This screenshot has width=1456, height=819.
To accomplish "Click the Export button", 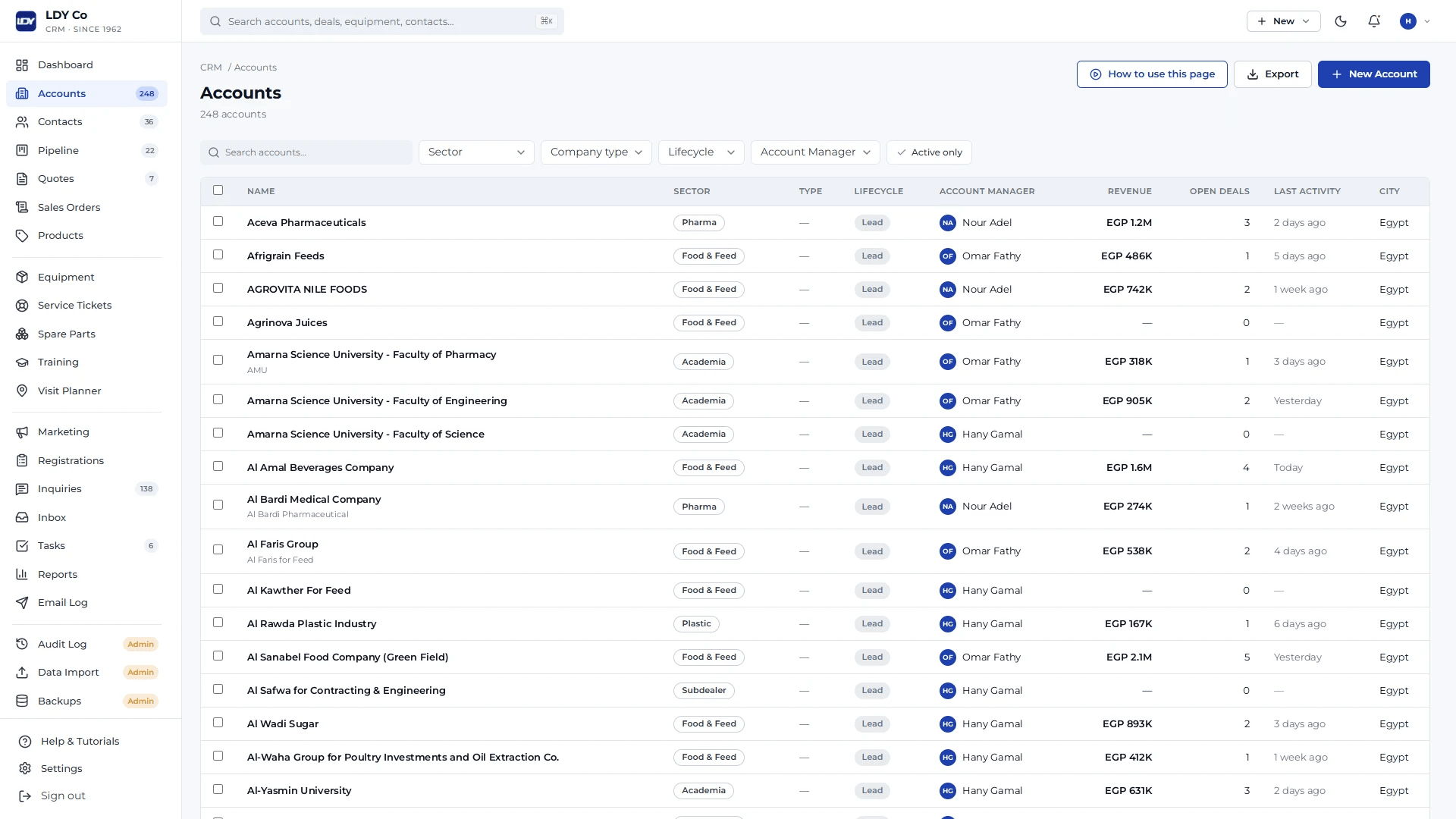I will (1272, 74).
